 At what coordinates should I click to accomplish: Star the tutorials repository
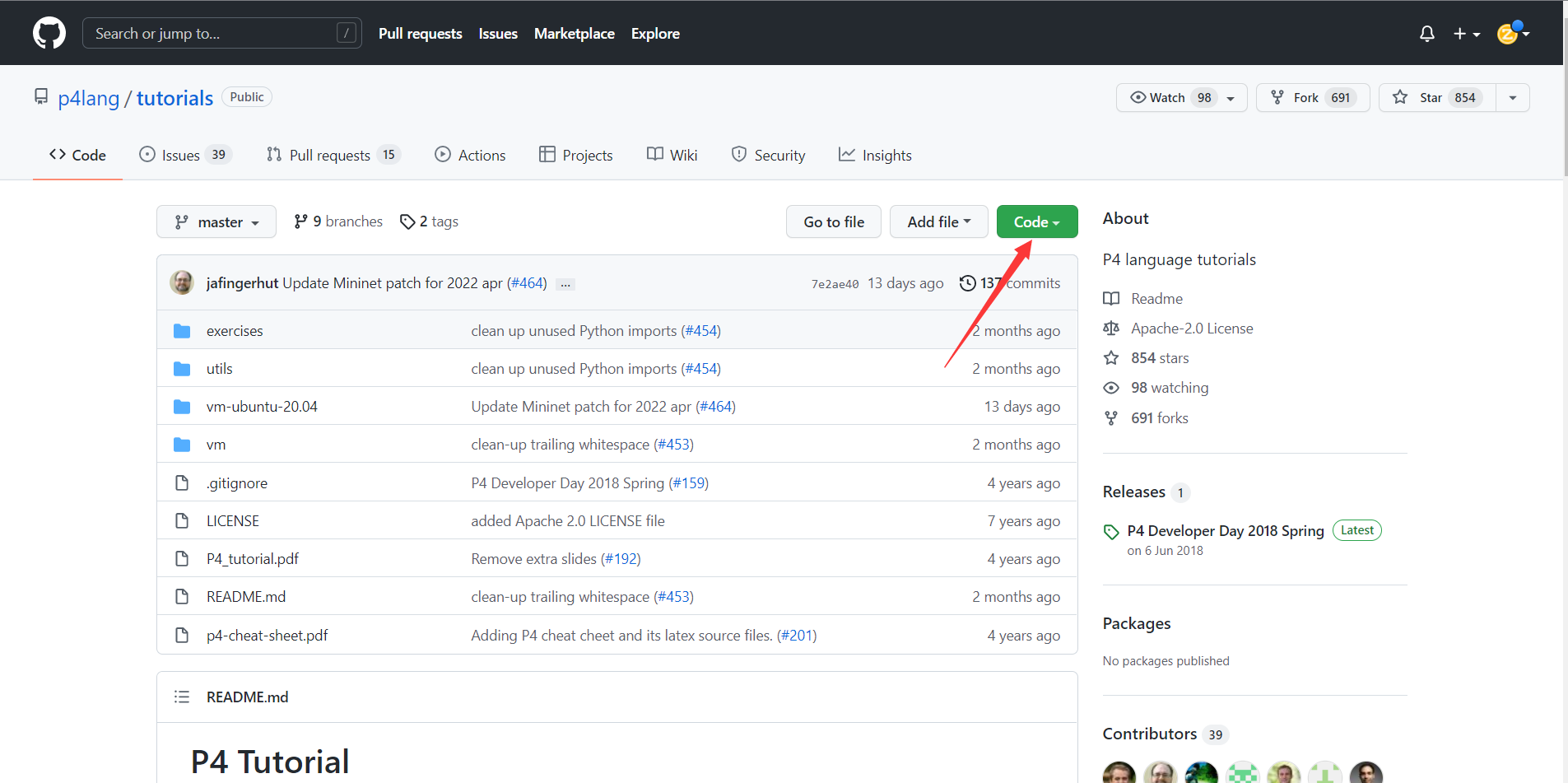[1437, 98]
